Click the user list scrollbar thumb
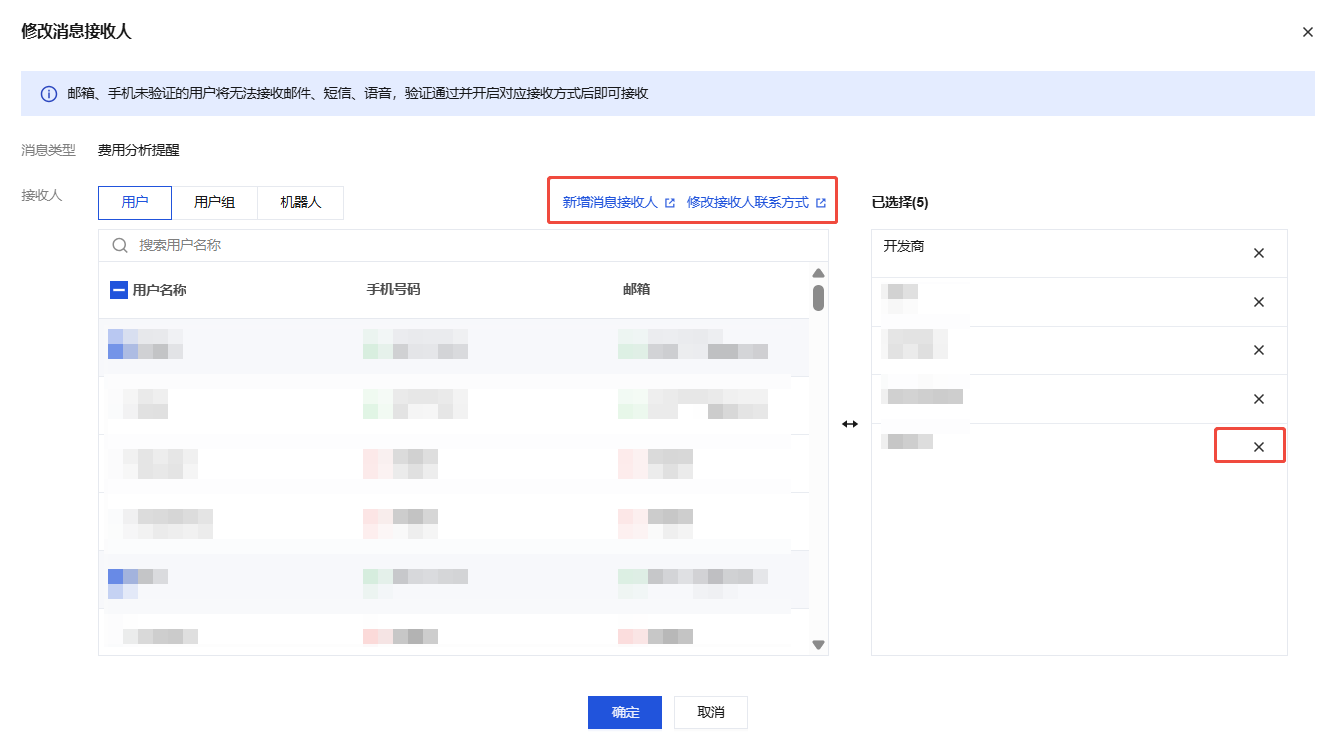Viewport: 1334px width, 752px height. pos(818,298)
